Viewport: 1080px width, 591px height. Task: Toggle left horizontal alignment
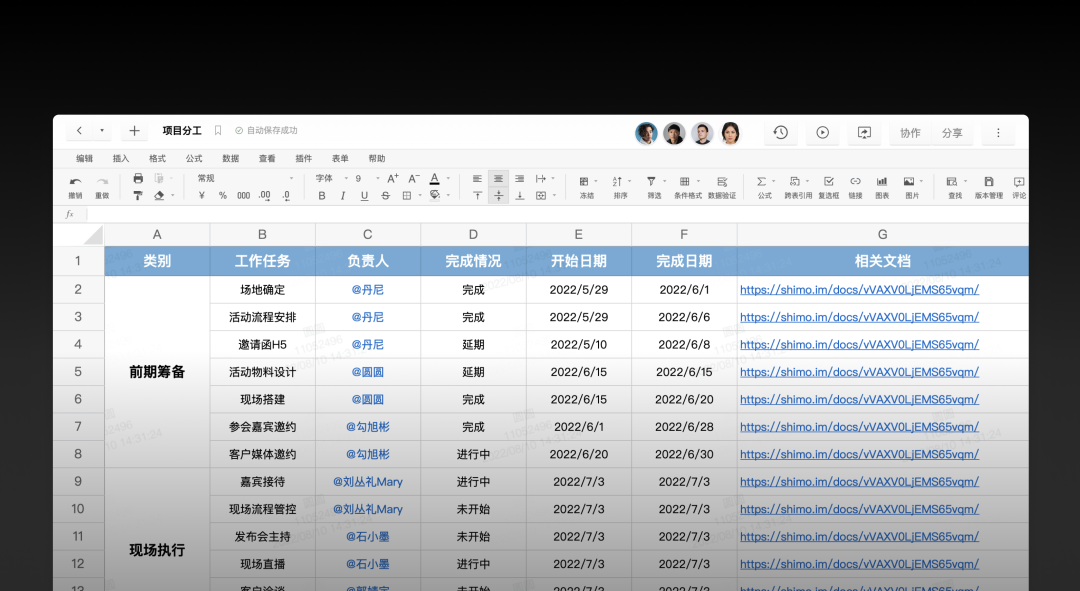point(477,178)
